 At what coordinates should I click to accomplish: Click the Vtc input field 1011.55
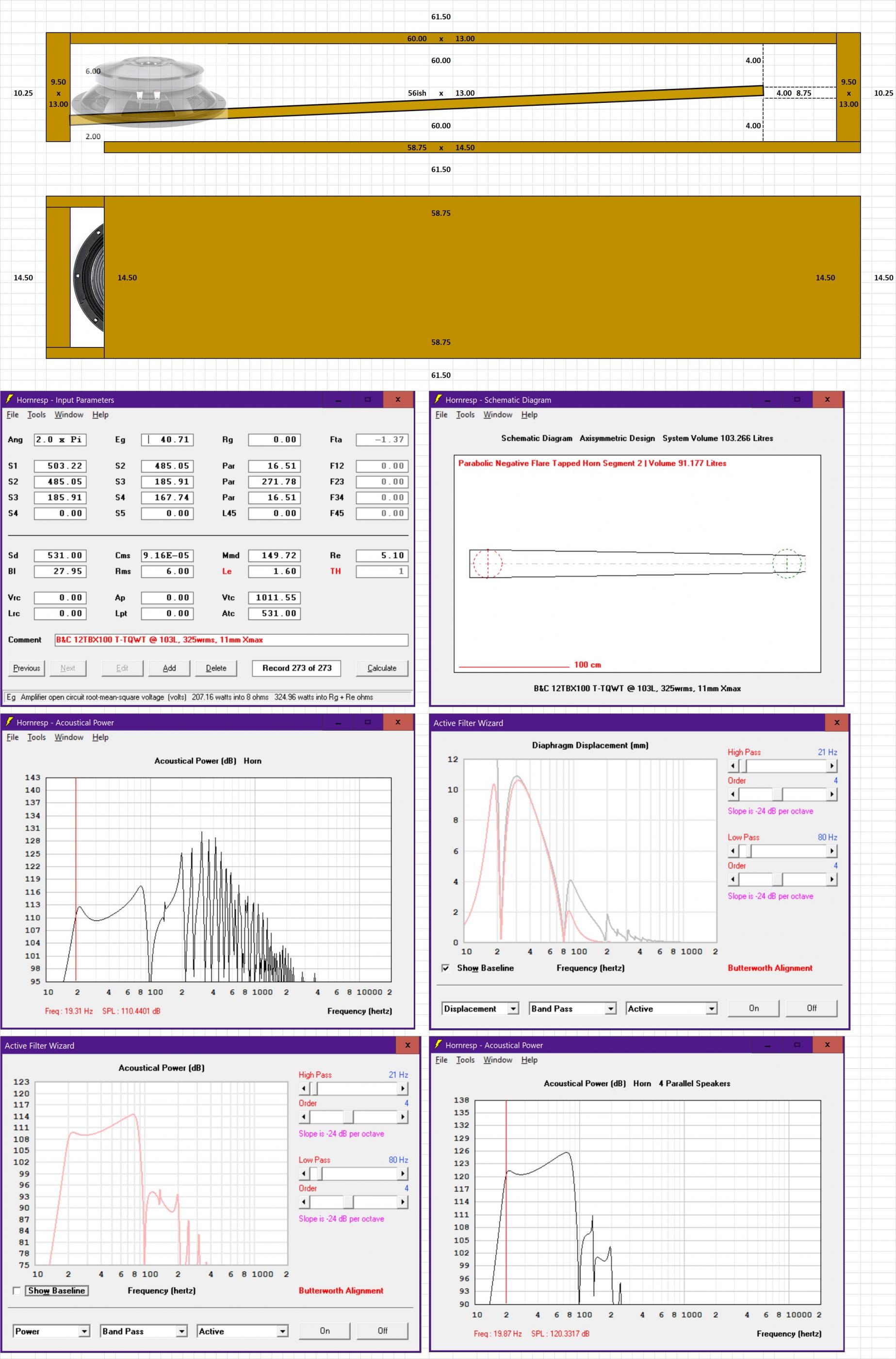click(x=274, y=597)
